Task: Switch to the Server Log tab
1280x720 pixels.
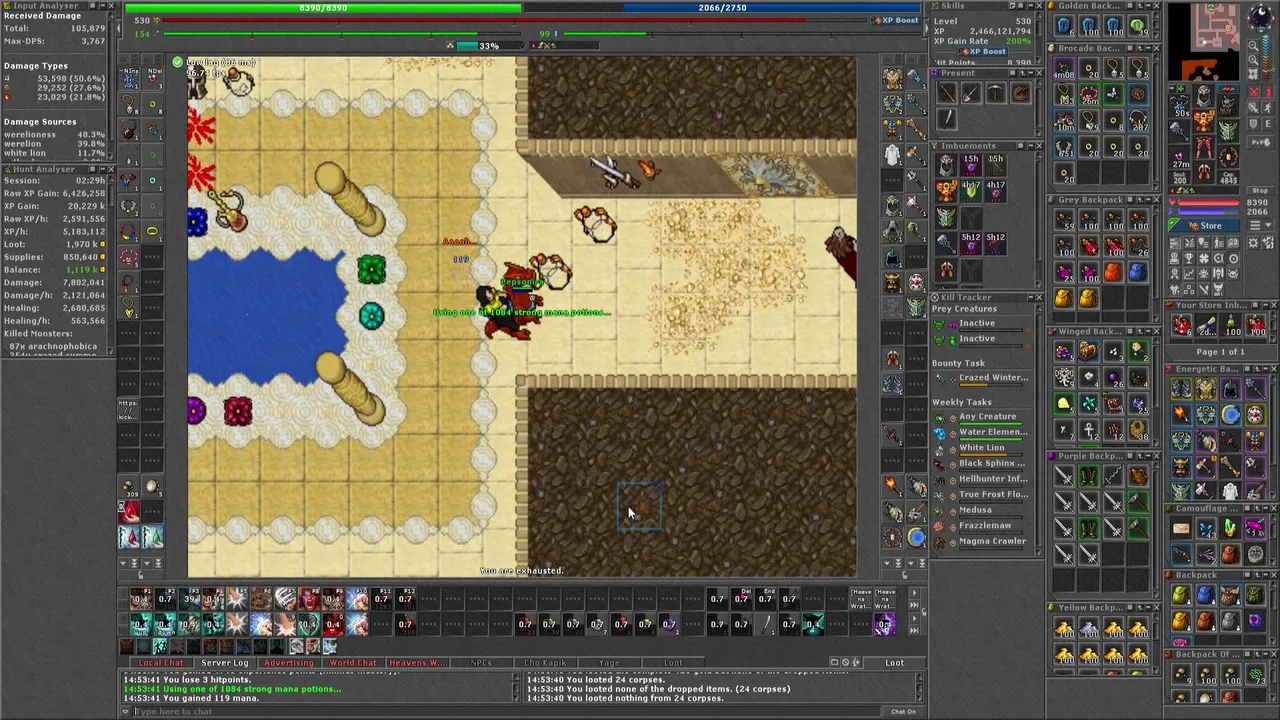Action: click(x=224, y=663)
